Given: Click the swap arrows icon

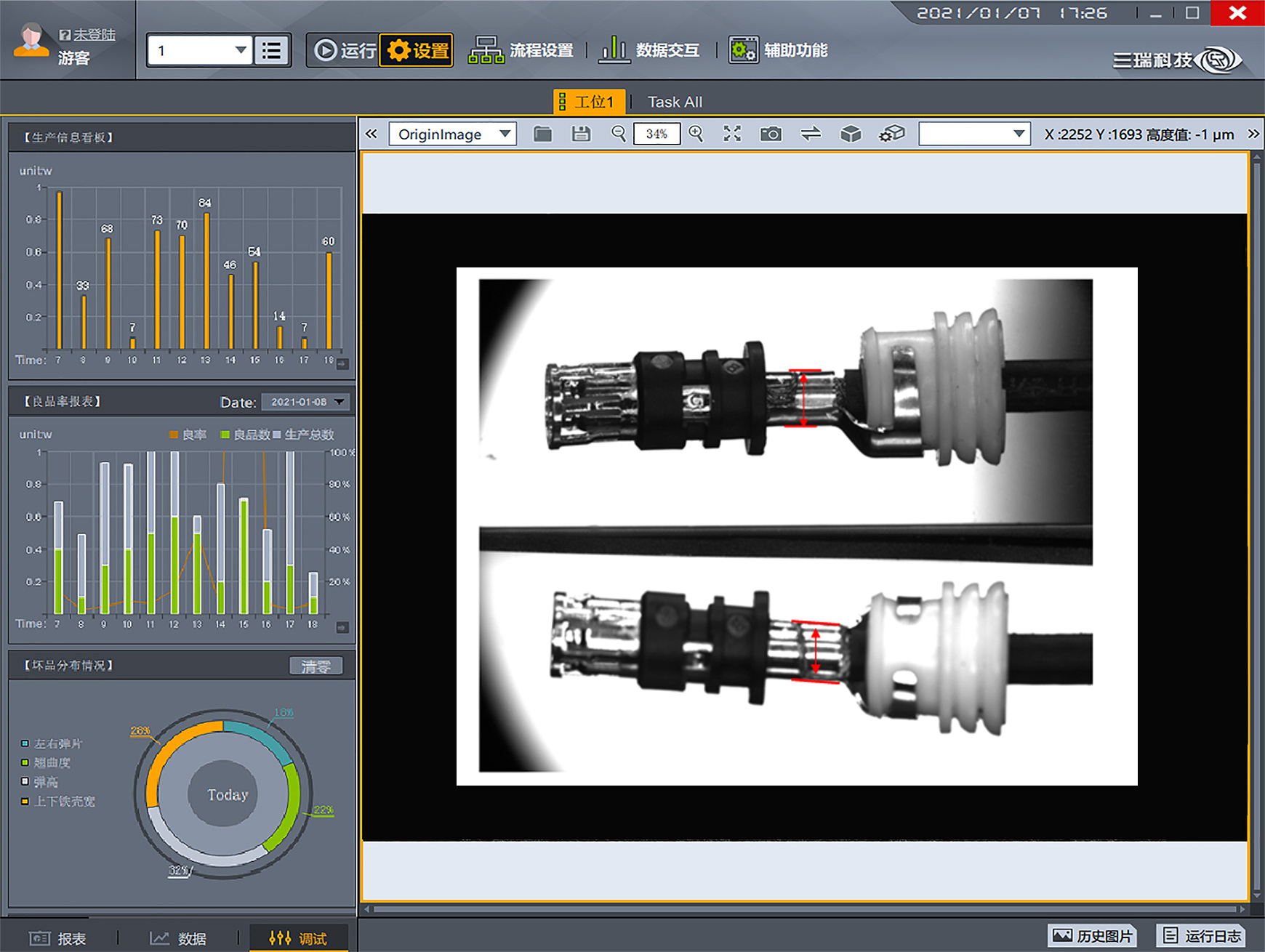Looking at the screenshot, I should coord(811,134).
